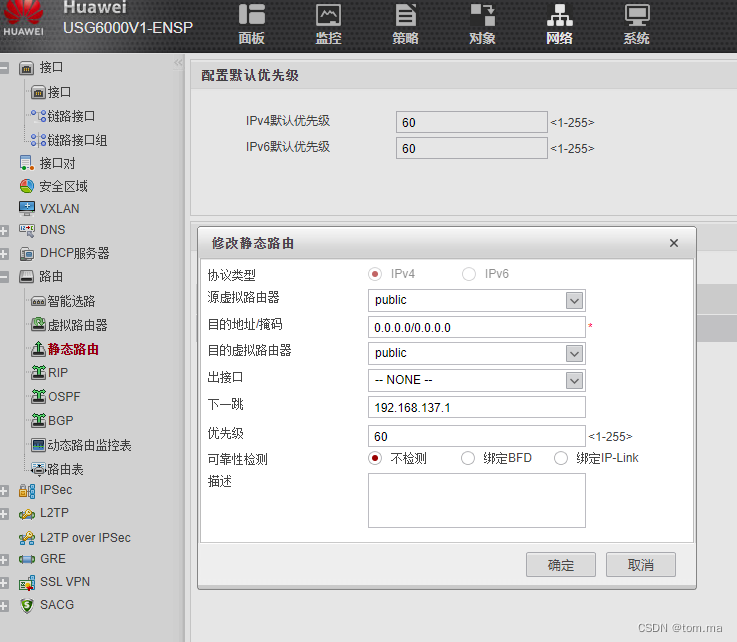Click the 安全区域 icon
737x642 pixels.
pos(27,186)
